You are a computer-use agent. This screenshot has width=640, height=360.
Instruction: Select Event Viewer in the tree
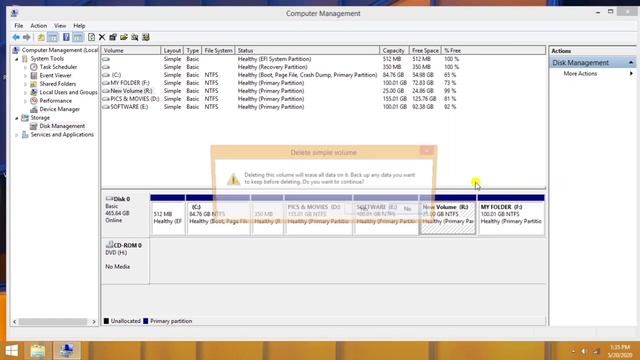55,76
